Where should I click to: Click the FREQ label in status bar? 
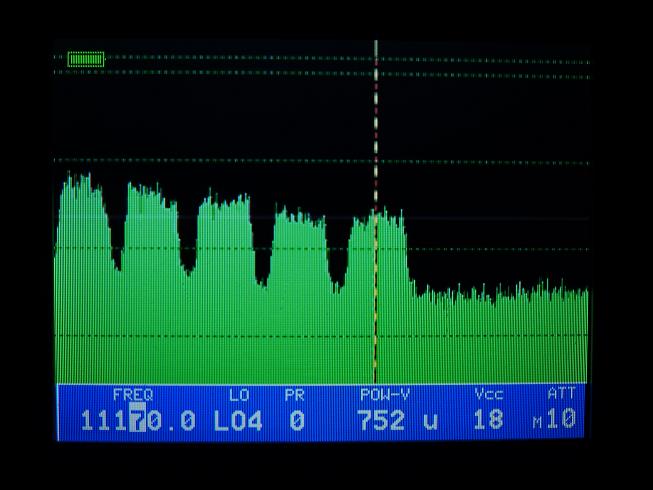click(x=132, y=395)
